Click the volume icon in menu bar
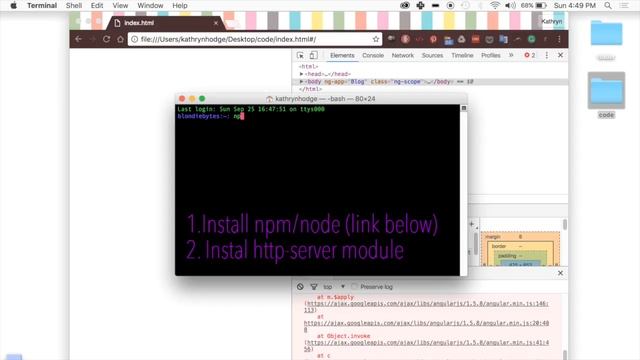Image resolution: width=640 pixels, height=360 pixels. 510,6
